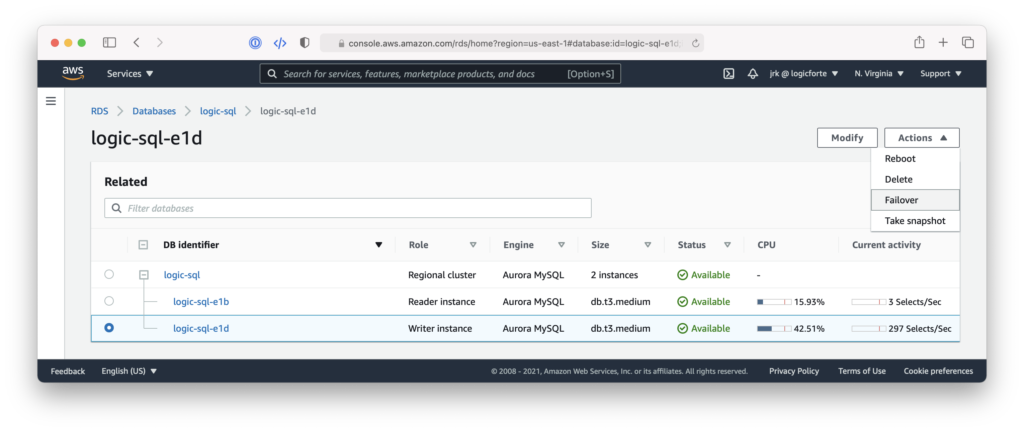Open the Support dropdown
This screenshot has height=432, width=1024.
(941, 74)
